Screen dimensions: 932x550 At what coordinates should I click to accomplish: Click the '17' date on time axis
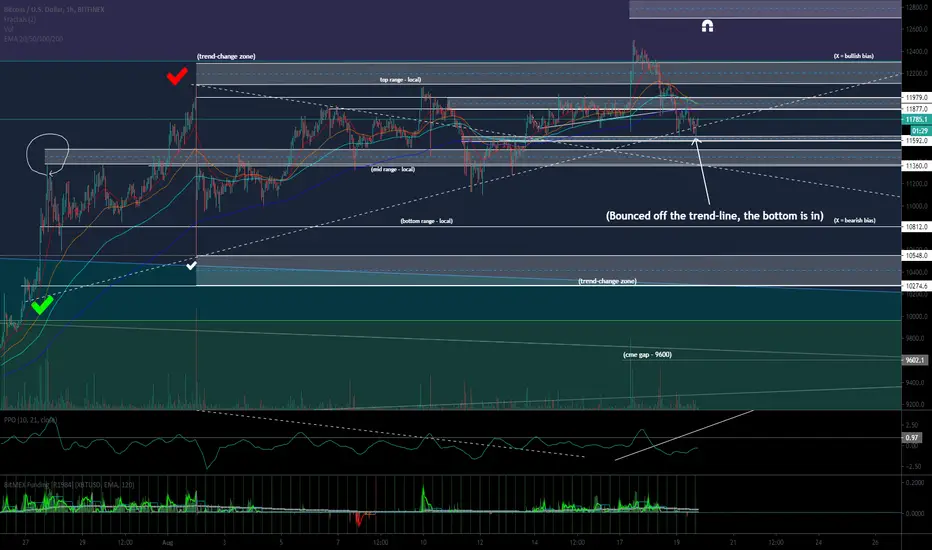tap(620, 542)
